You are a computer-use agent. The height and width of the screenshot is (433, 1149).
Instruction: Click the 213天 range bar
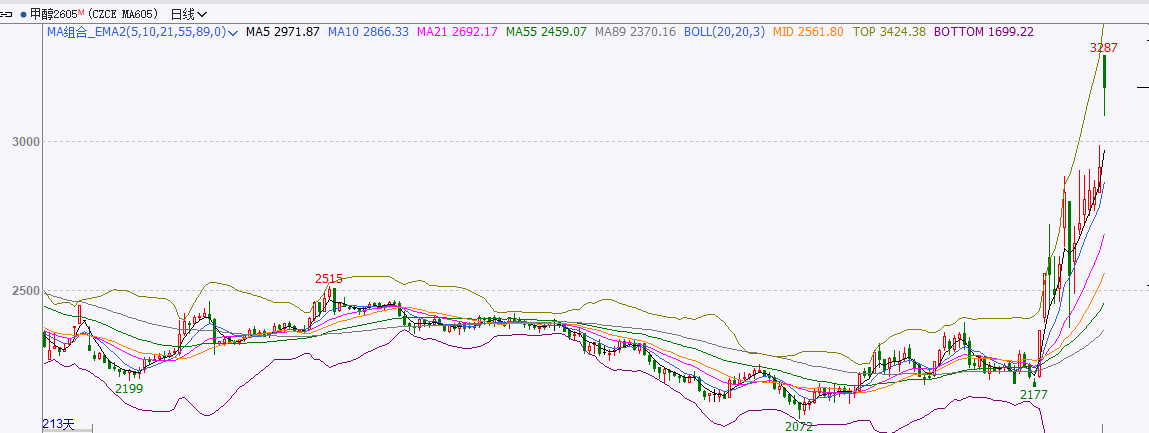click(x=59, y=424)
